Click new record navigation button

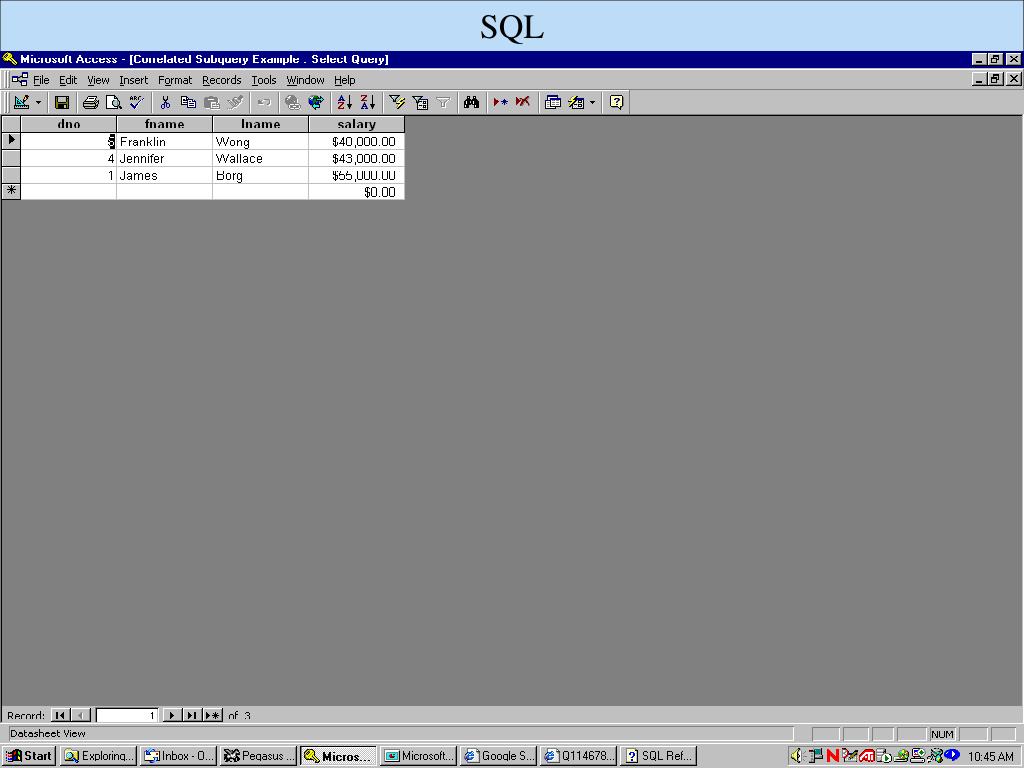tap(212, 715)
